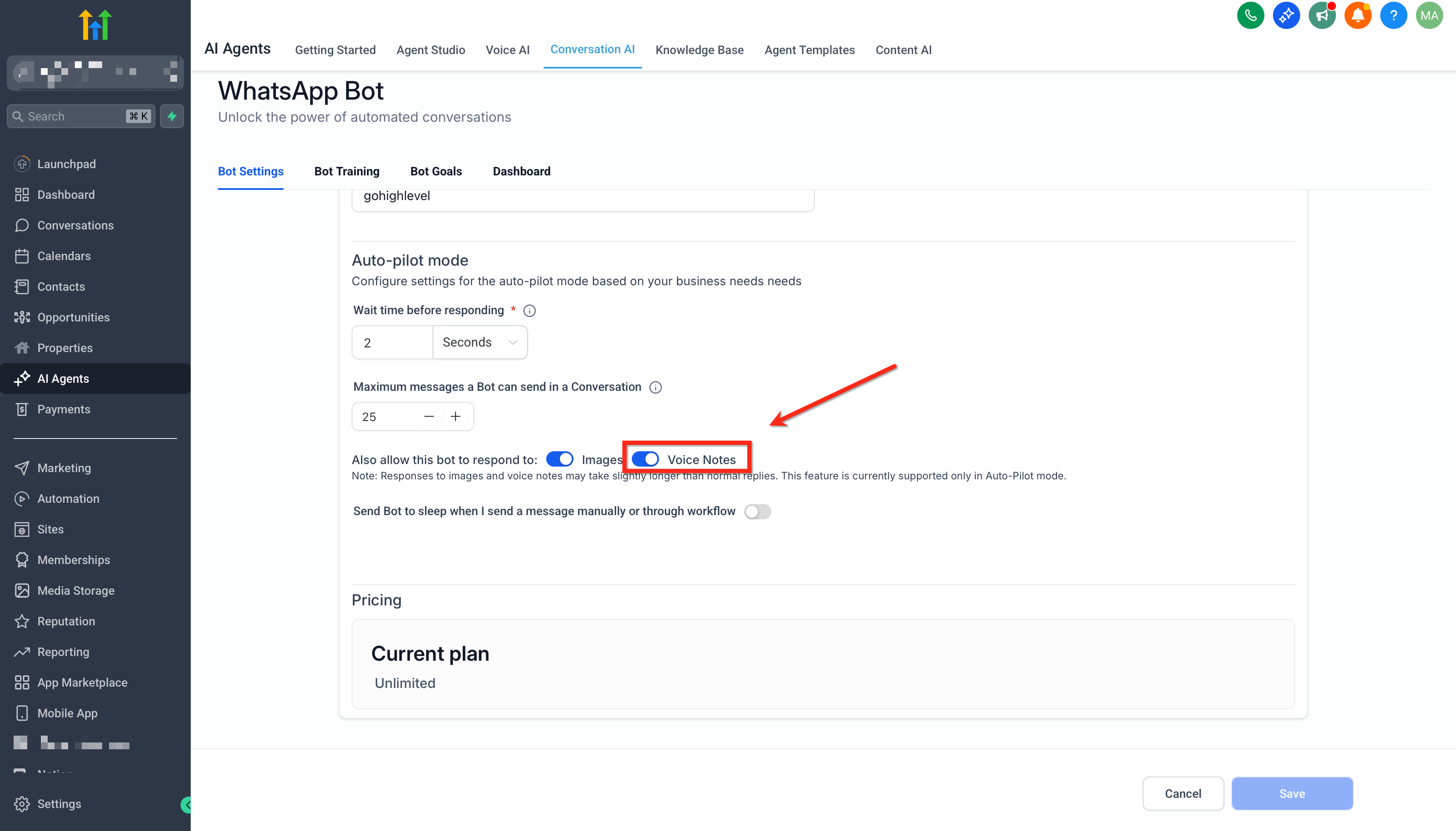Switch to the Bot Training tab
This screenshot has width=1456, height=831.
(347, 171)
